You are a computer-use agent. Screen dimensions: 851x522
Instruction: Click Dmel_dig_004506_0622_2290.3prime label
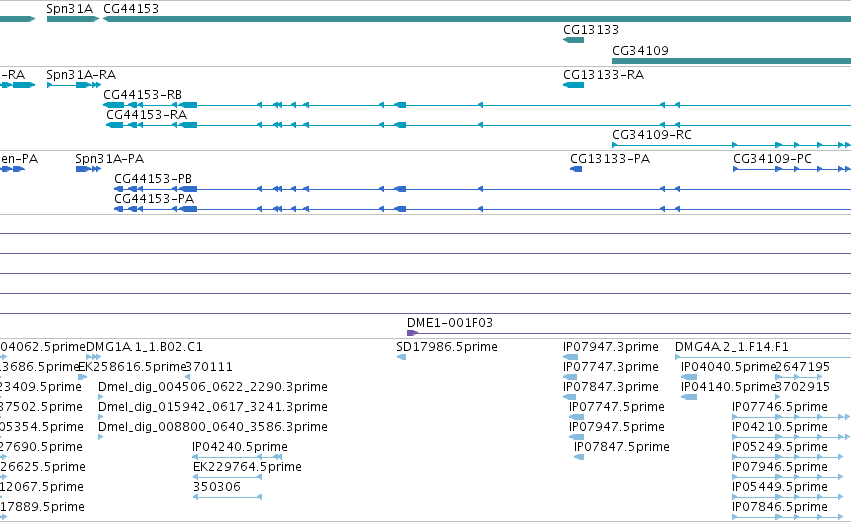click(213, 387)
